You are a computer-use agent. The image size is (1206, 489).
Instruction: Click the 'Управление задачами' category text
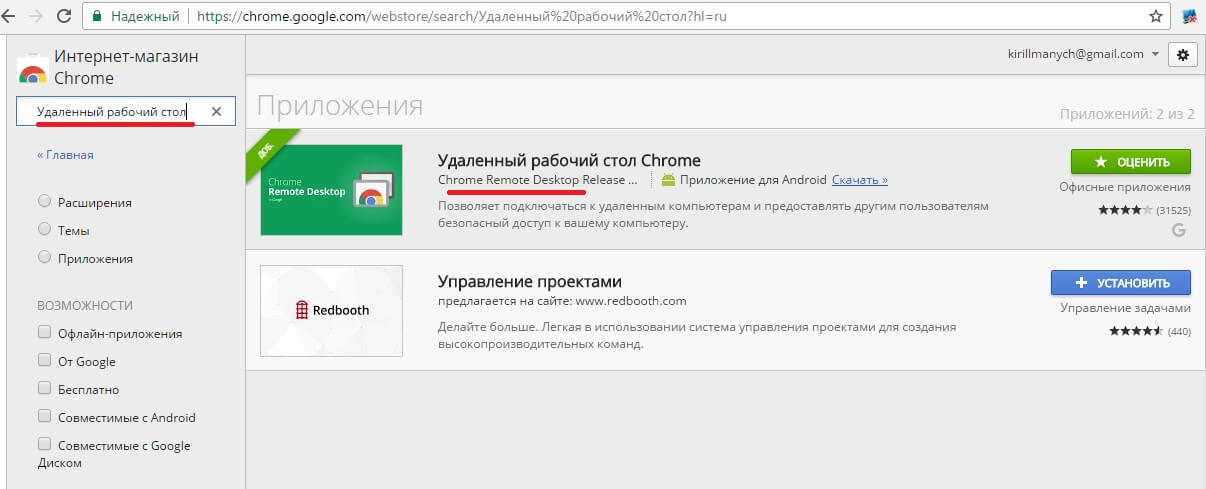(1125, 308)
